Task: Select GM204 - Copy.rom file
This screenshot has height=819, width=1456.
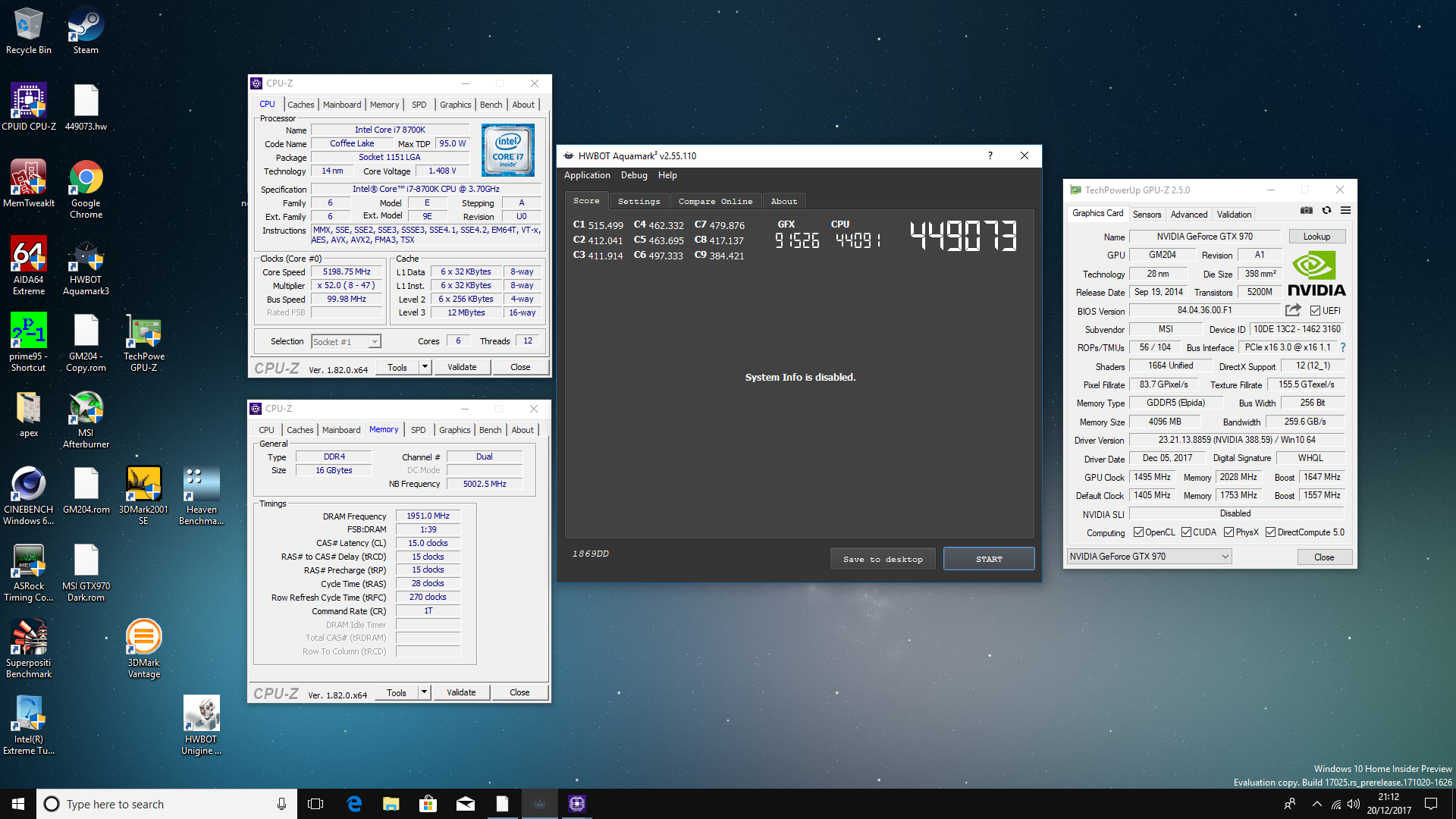Action: pyautogui.click(x=86, y=342)
